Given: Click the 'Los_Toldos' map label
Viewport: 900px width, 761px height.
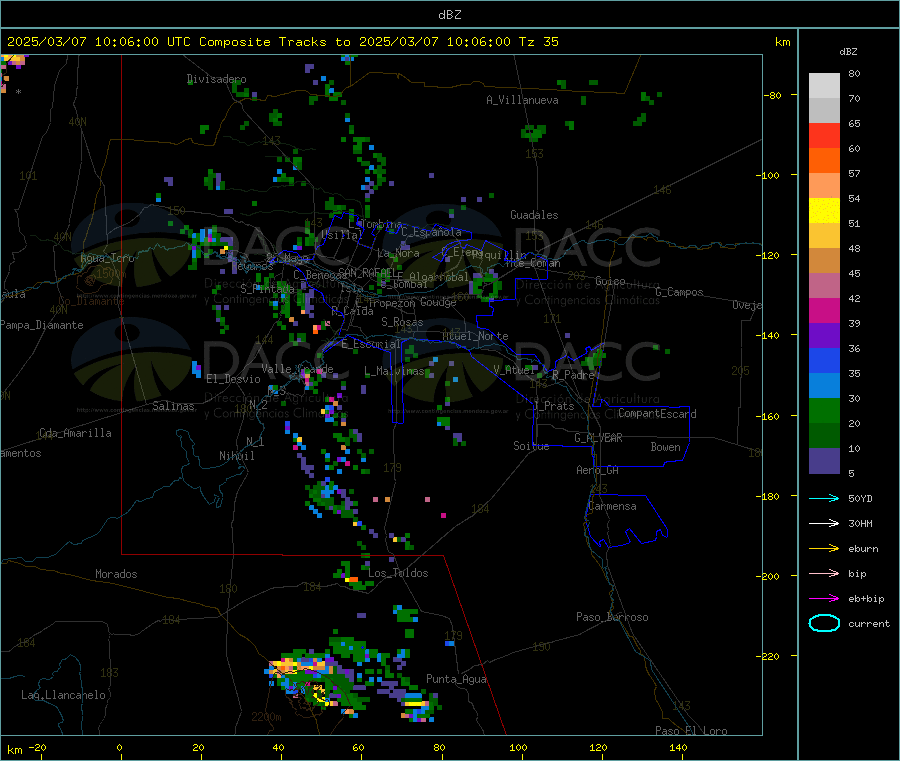Looking at the screenshot, I should pyautogui.click(x=398, y=573).
